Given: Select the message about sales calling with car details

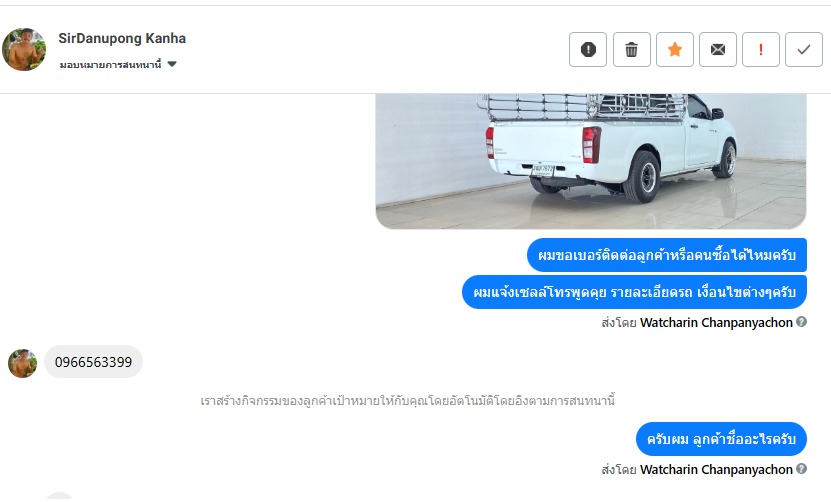Looking at the screenshot, I should (634, 292).
